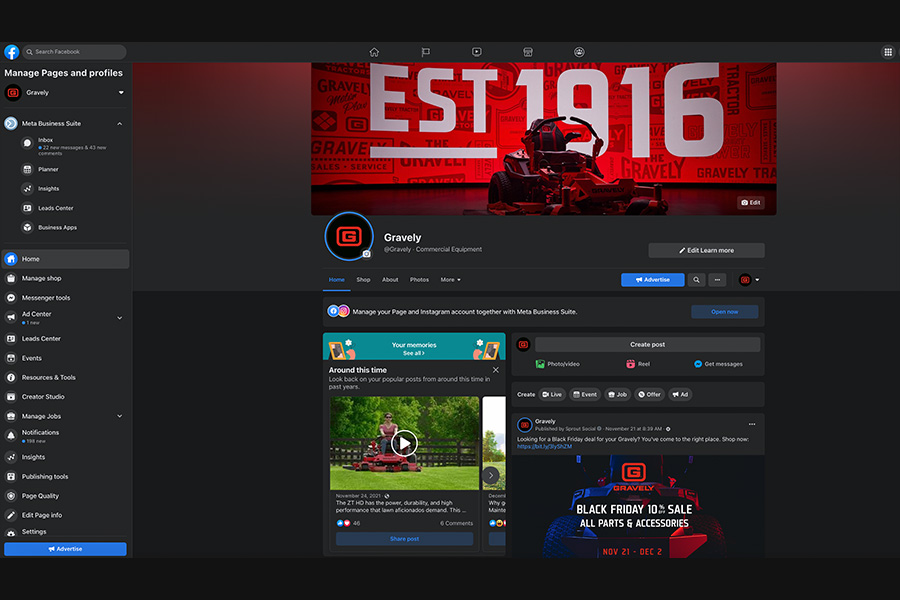
Task: Click Share post button under memory
Action: pyautogui.click(x=405, y=539)
